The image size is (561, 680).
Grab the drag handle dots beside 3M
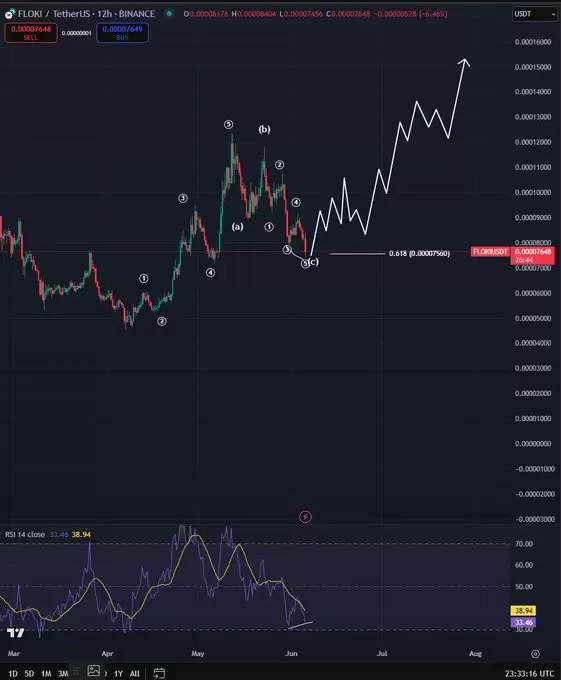76,671
